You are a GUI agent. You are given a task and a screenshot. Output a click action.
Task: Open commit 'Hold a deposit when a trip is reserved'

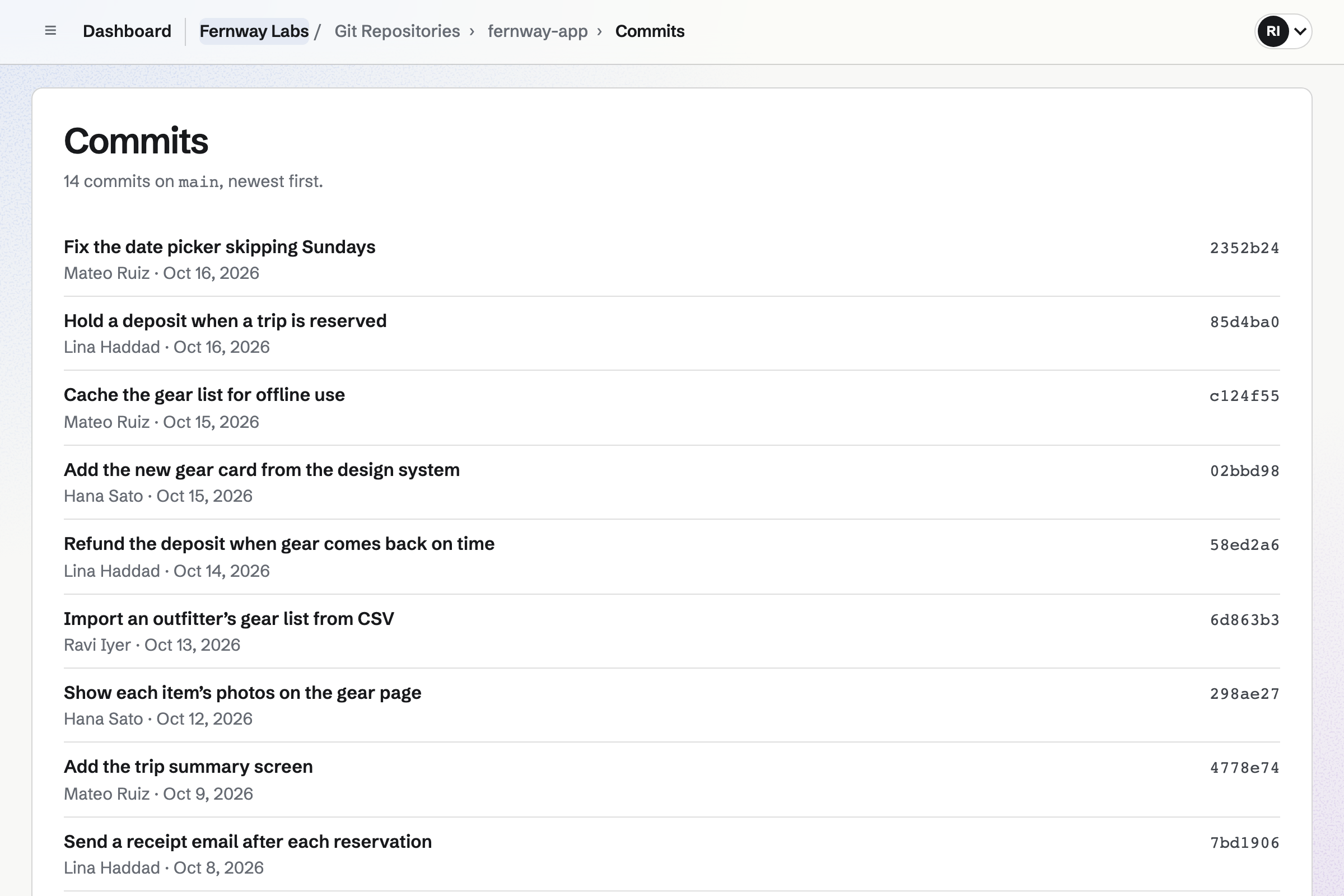[225, 320]
